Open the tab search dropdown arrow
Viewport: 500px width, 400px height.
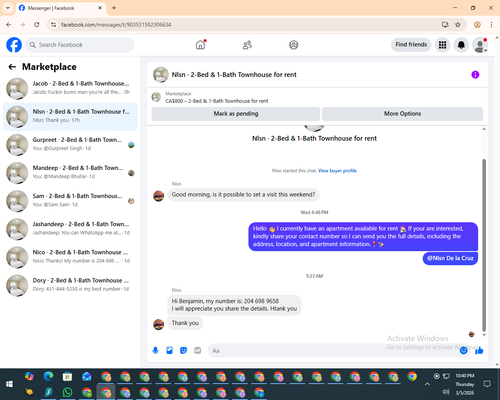tap(8, 8)
